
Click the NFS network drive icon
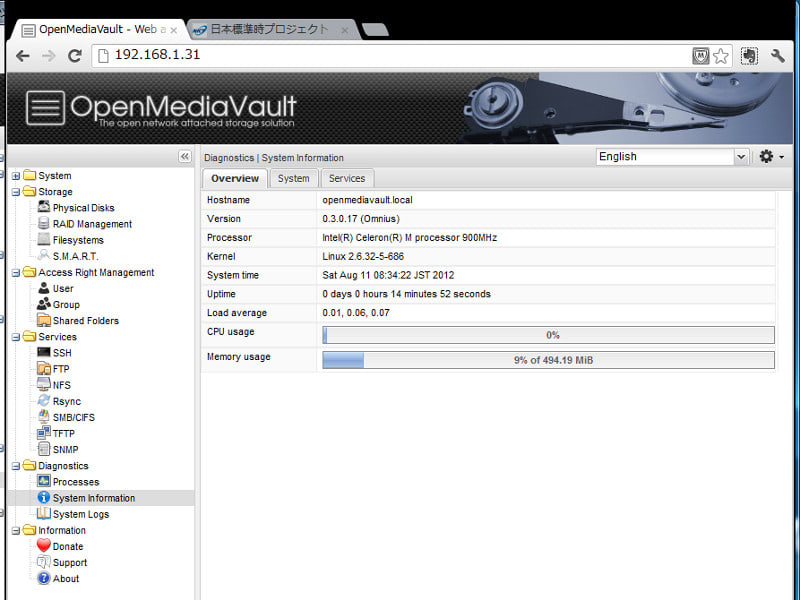[x=44, y=385]
